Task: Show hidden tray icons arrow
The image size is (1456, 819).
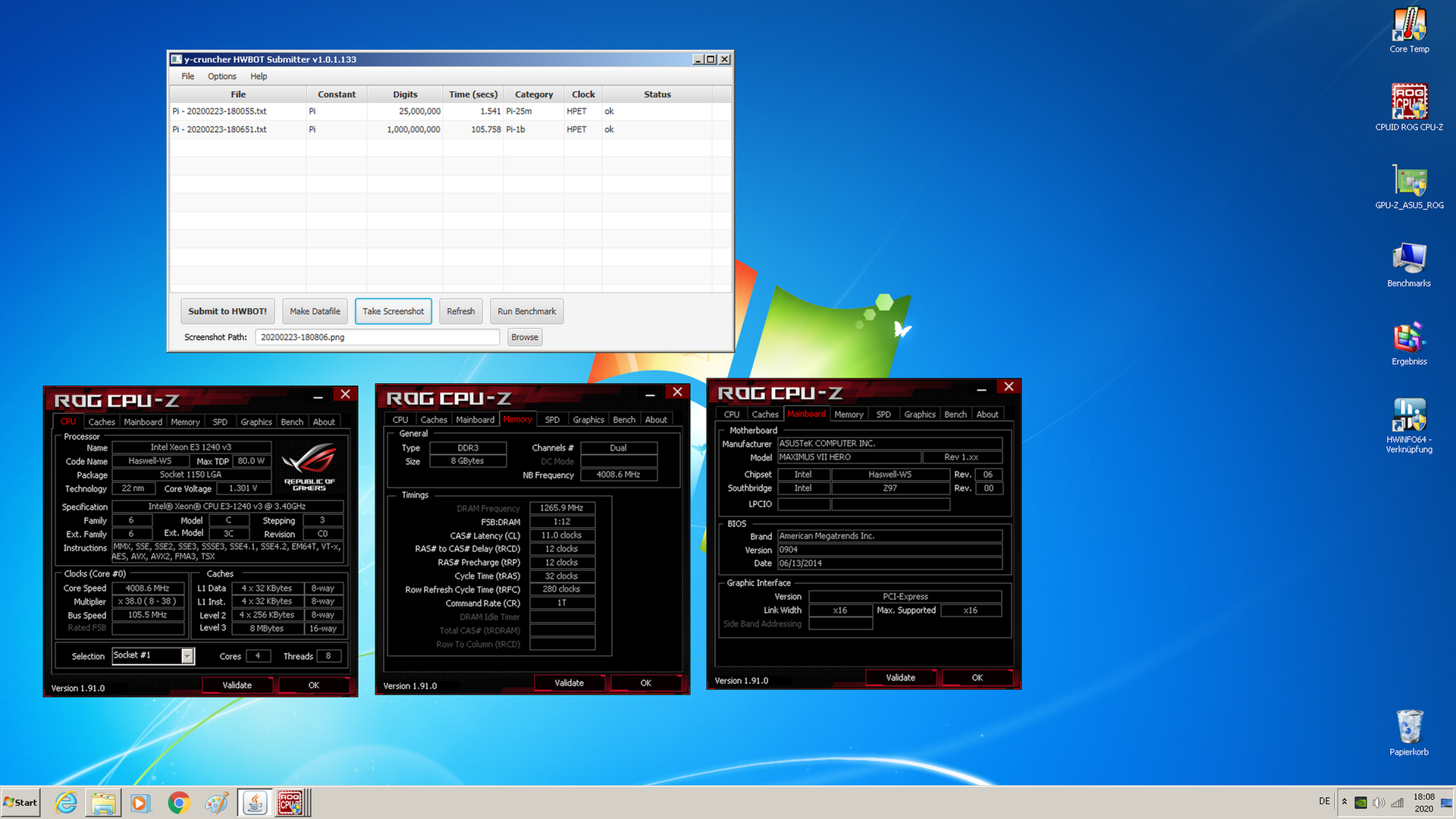Action: pyautogui.click(x=1345, y=802)
